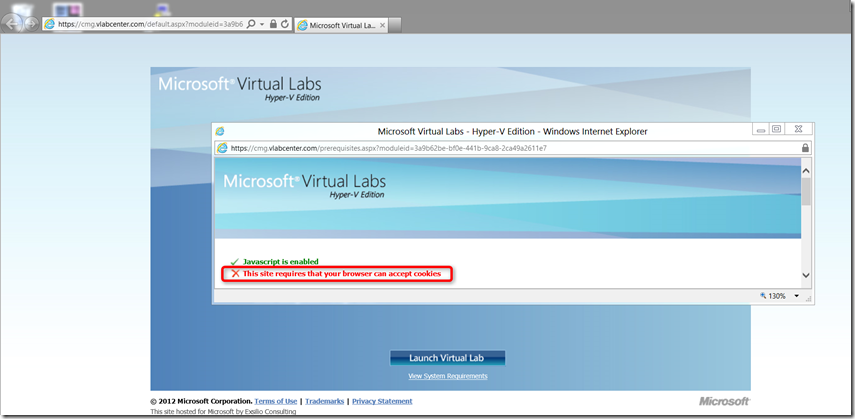The image size is (855, 419).
Task: Open the blank new tab button
Action: (395, 25)
